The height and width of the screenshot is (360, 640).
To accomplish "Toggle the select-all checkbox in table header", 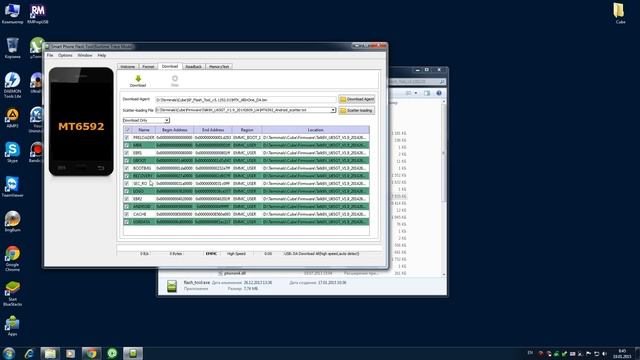I will 127,130.
